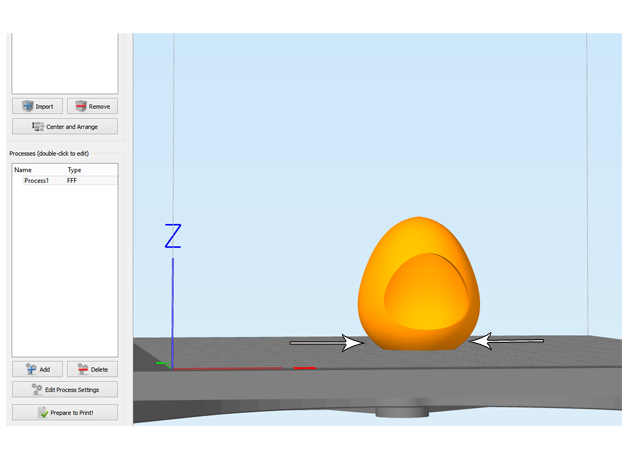Click the red X axis line
The image size is (628, 472).
pos(240,368)
